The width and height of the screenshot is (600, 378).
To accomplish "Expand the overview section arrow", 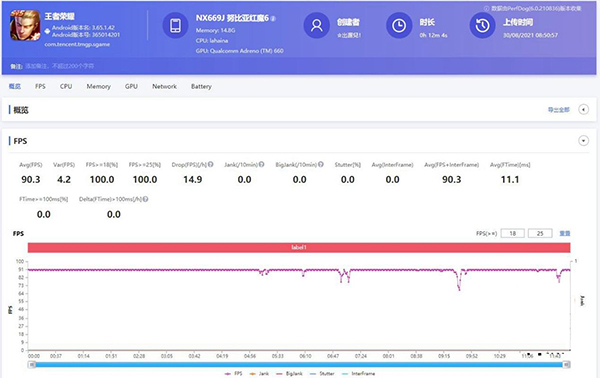I will coord(583,110).
